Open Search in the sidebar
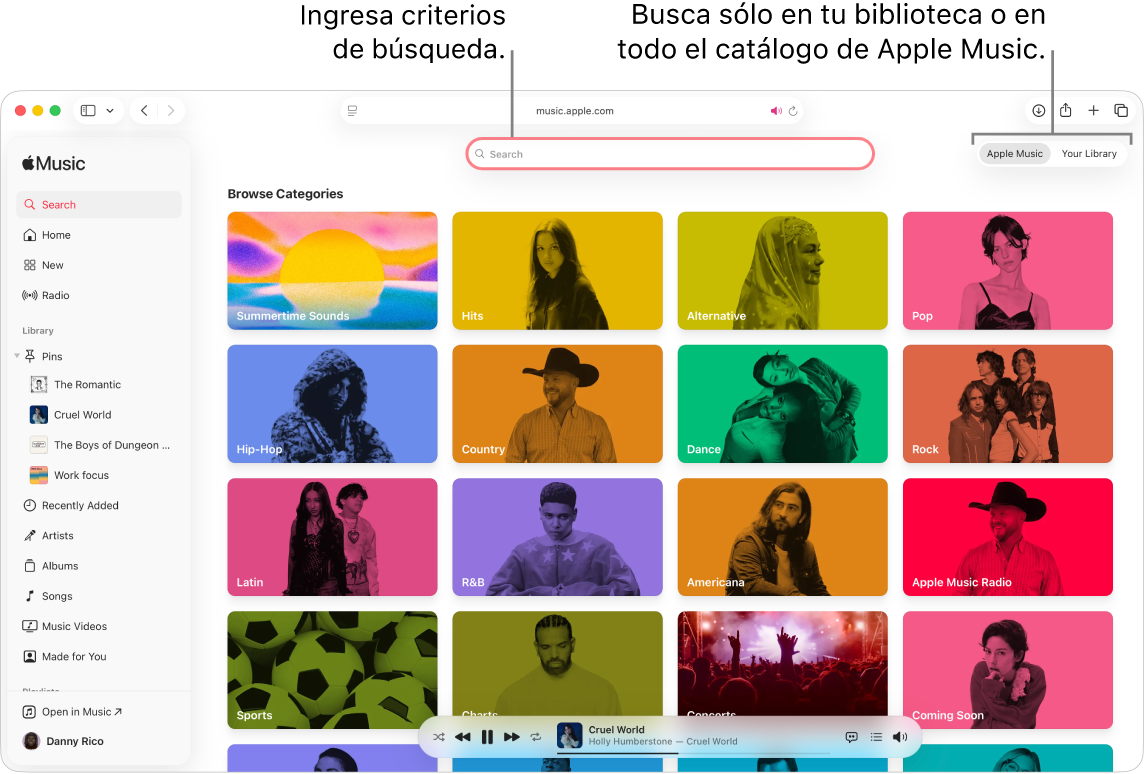The width and height of the screenshot is (1144, 774). pos(98,205)
